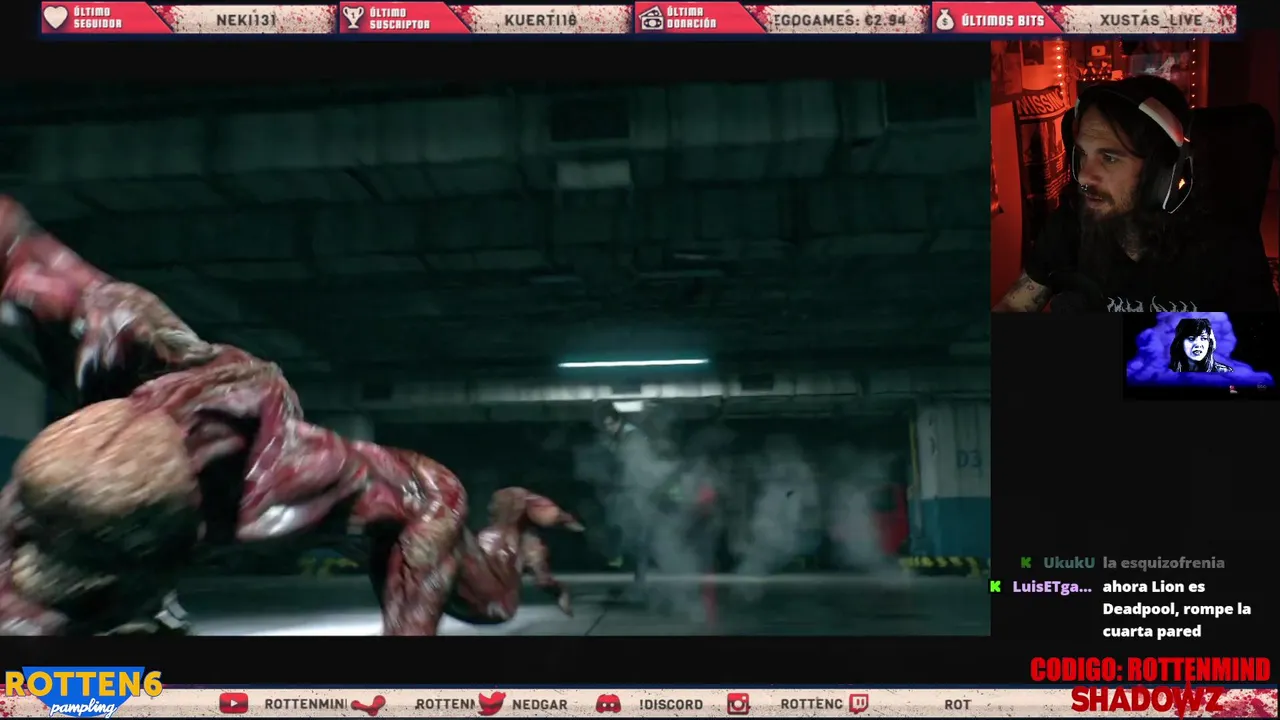Click the Discord icon in bottom bar

click(x=608, y=704)
